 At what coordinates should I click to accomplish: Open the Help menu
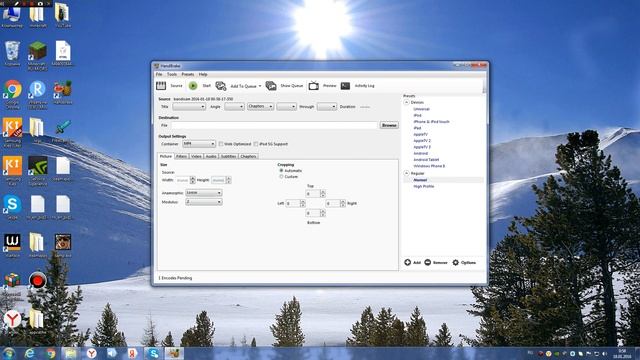pyautogui.click(x=203, y=75)
